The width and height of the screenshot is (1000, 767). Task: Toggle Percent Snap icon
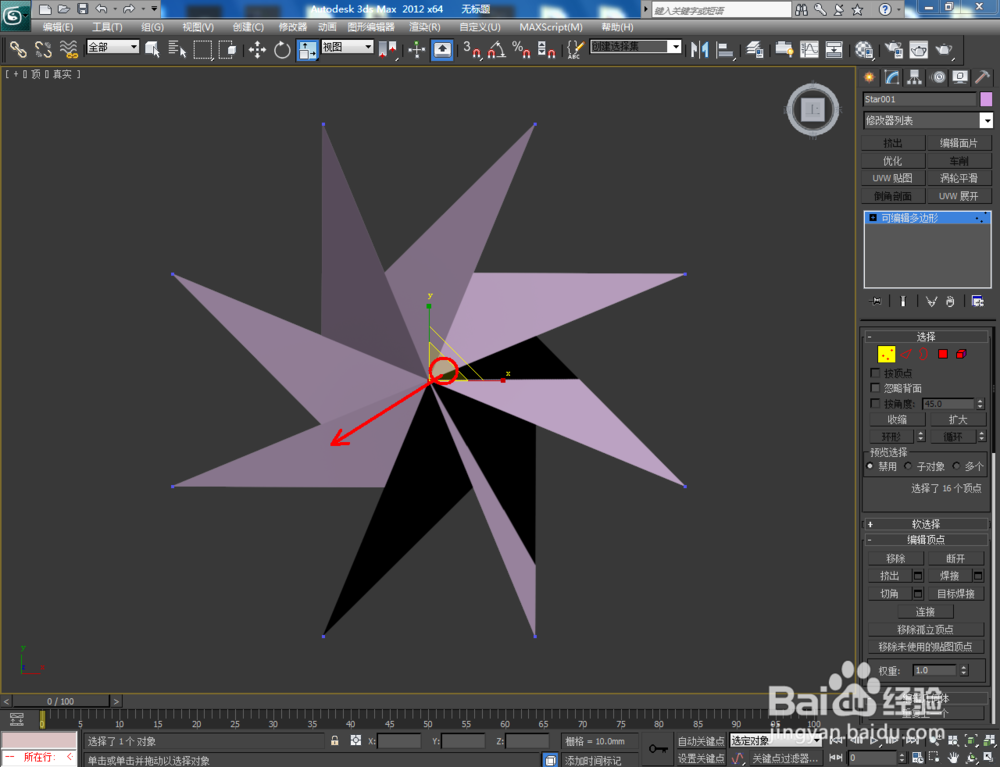point(521,49)
